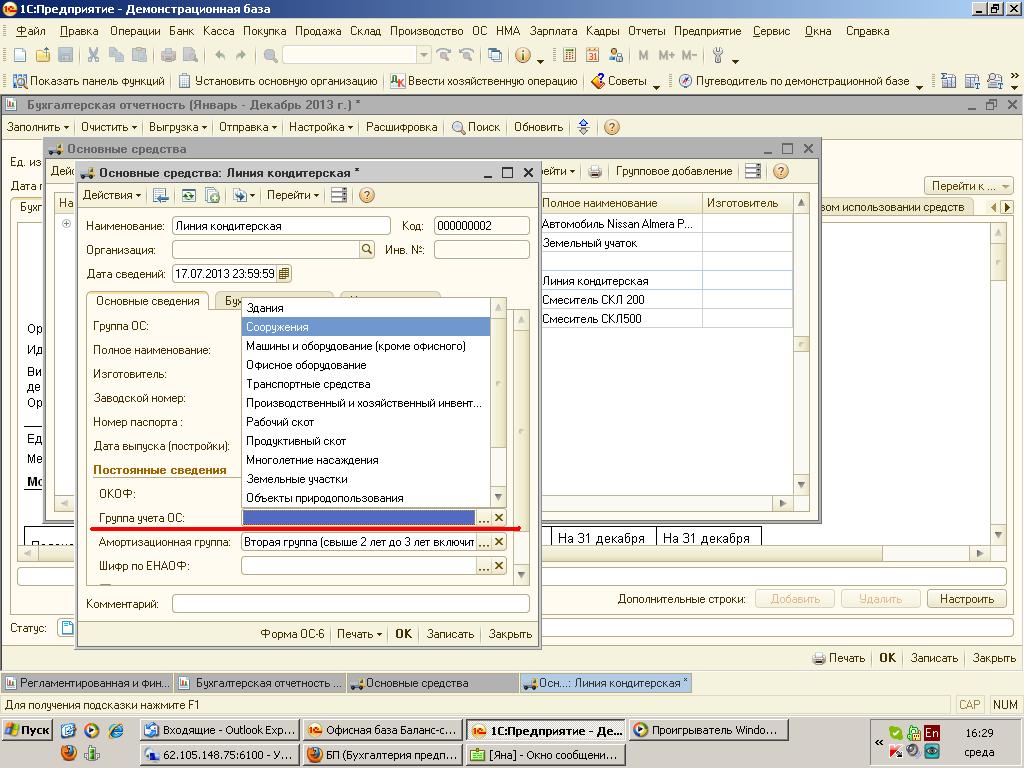
Task: Open the Производство menu
Action: (x=426, y=31)
